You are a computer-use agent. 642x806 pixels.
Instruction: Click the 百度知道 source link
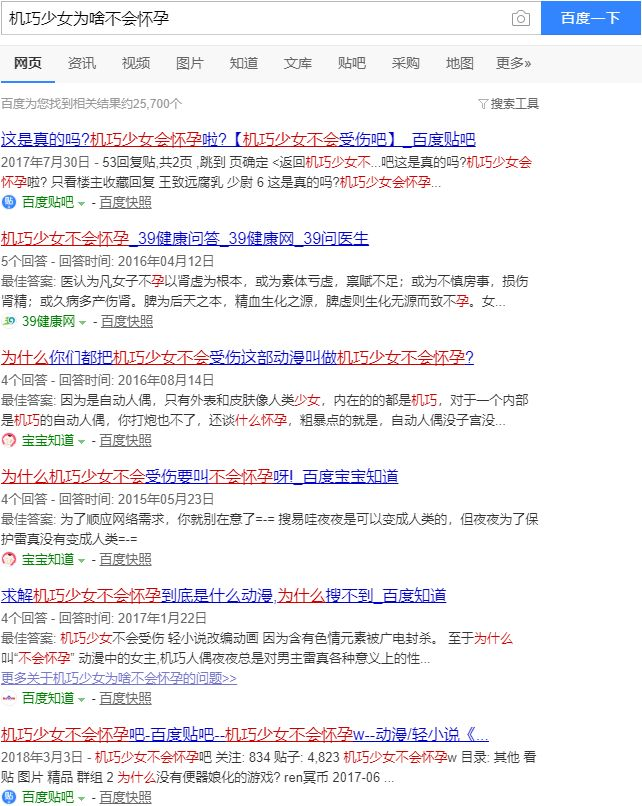pyautogui.click(x=48, y=699)
